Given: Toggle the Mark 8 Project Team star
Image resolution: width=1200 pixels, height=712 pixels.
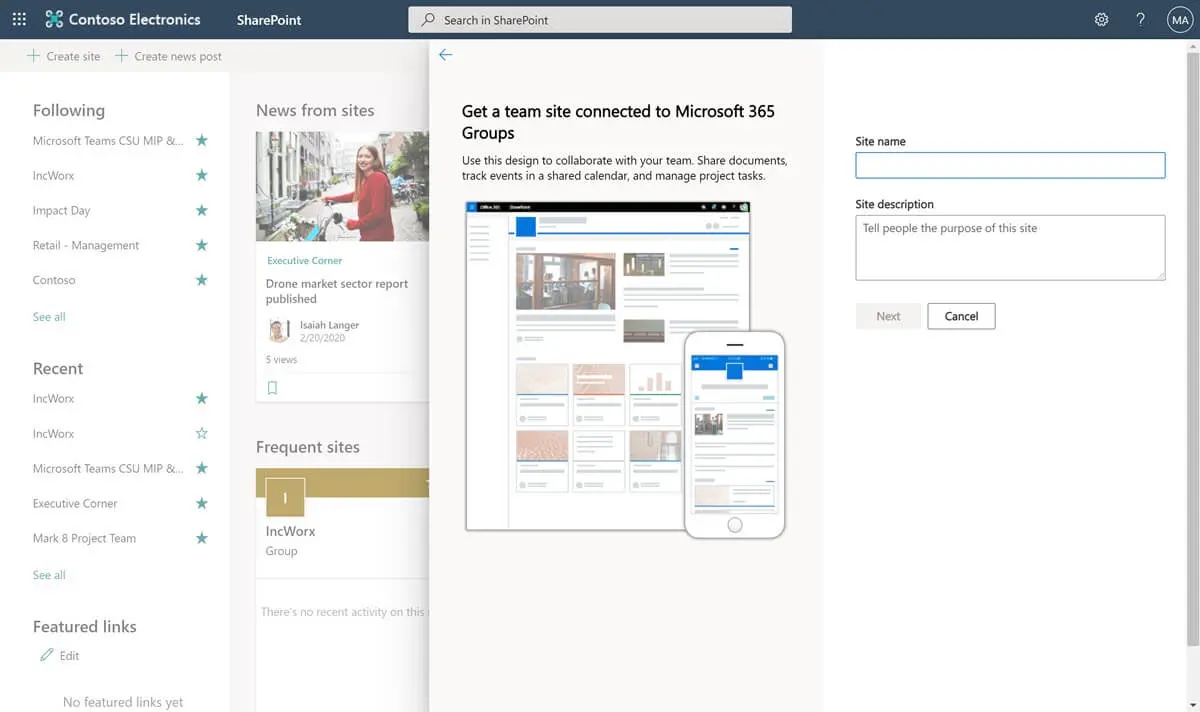Looking at the screenshot, I should [x=201, y=538].
